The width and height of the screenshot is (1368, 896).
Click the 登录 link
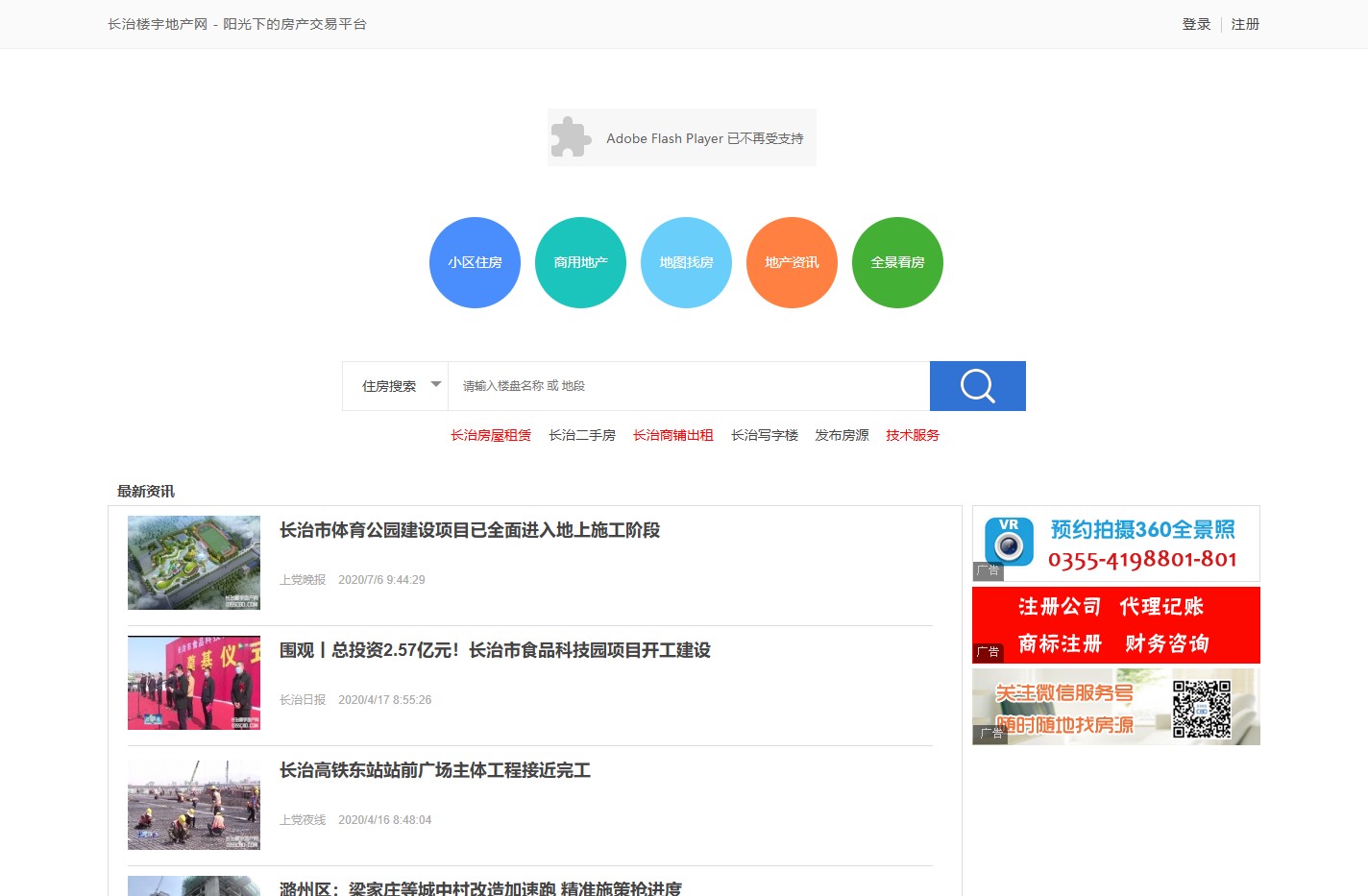[1196, 24]
